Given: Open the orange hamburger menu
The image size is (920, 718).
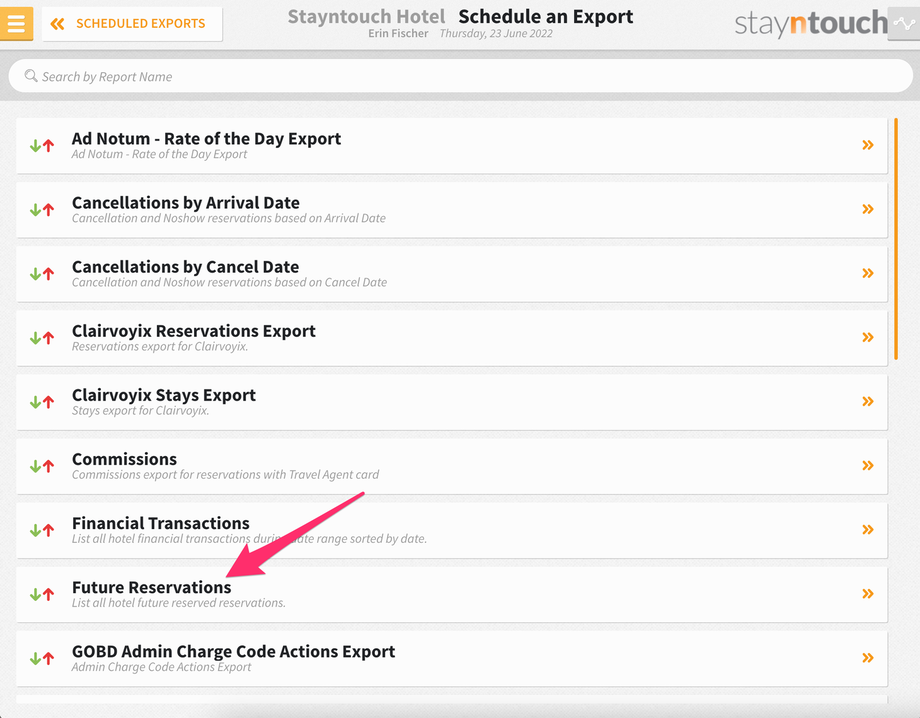Looking at the screenshot, I should pyautogui.click(x=16, y=23).
